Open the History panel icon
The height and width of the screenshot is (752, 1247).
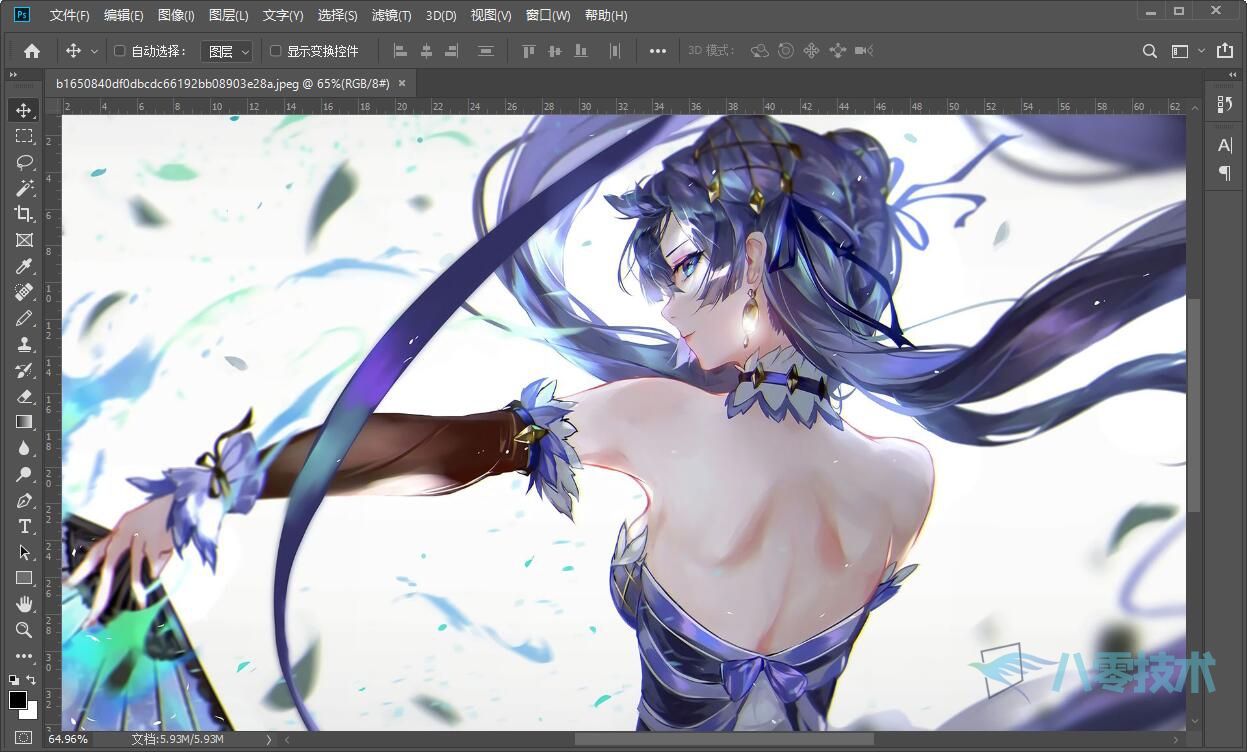click(1225, 104)
